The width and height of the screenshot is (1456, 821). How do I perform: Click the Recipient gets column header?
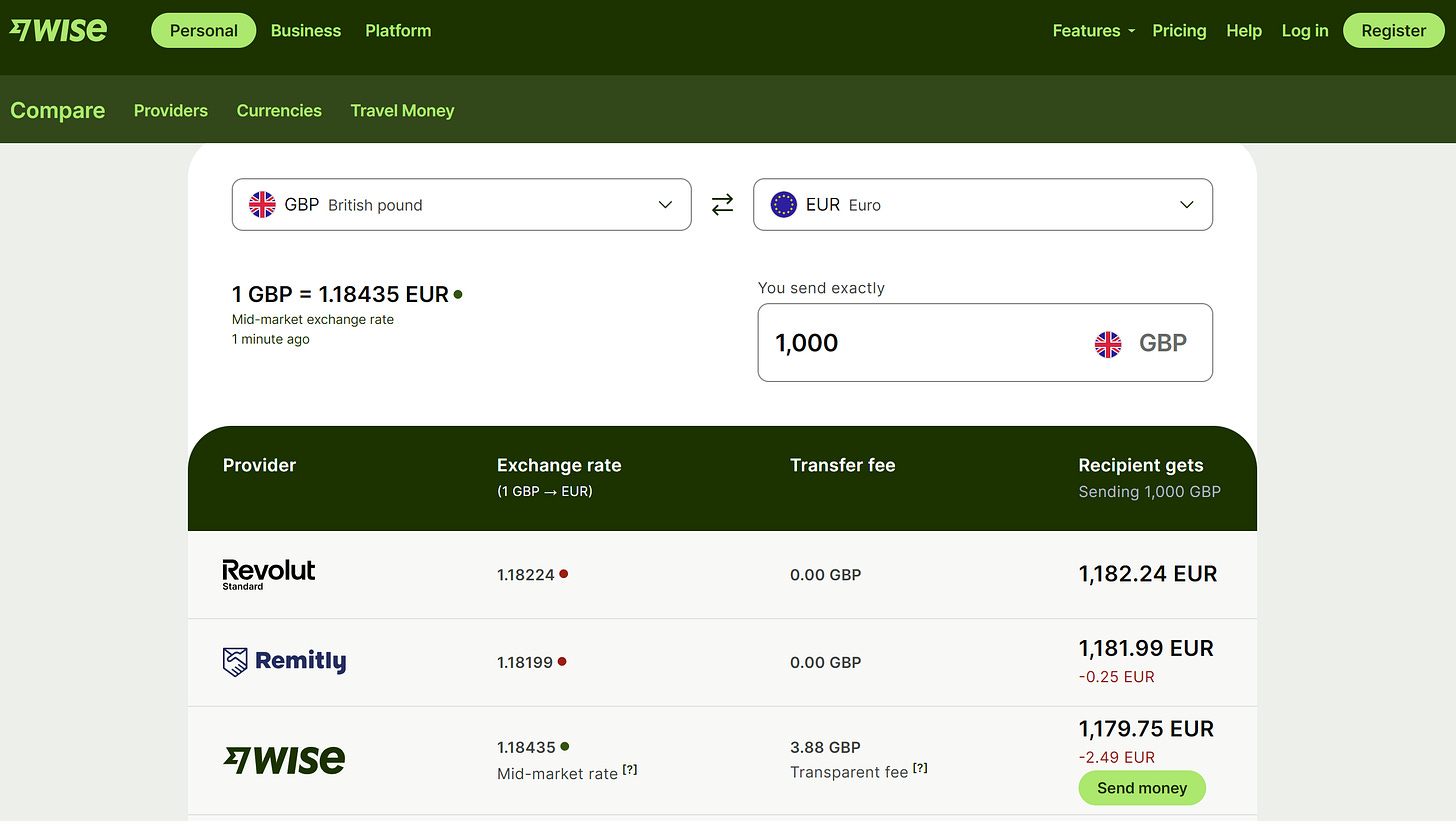click(x=1141, y=465)
